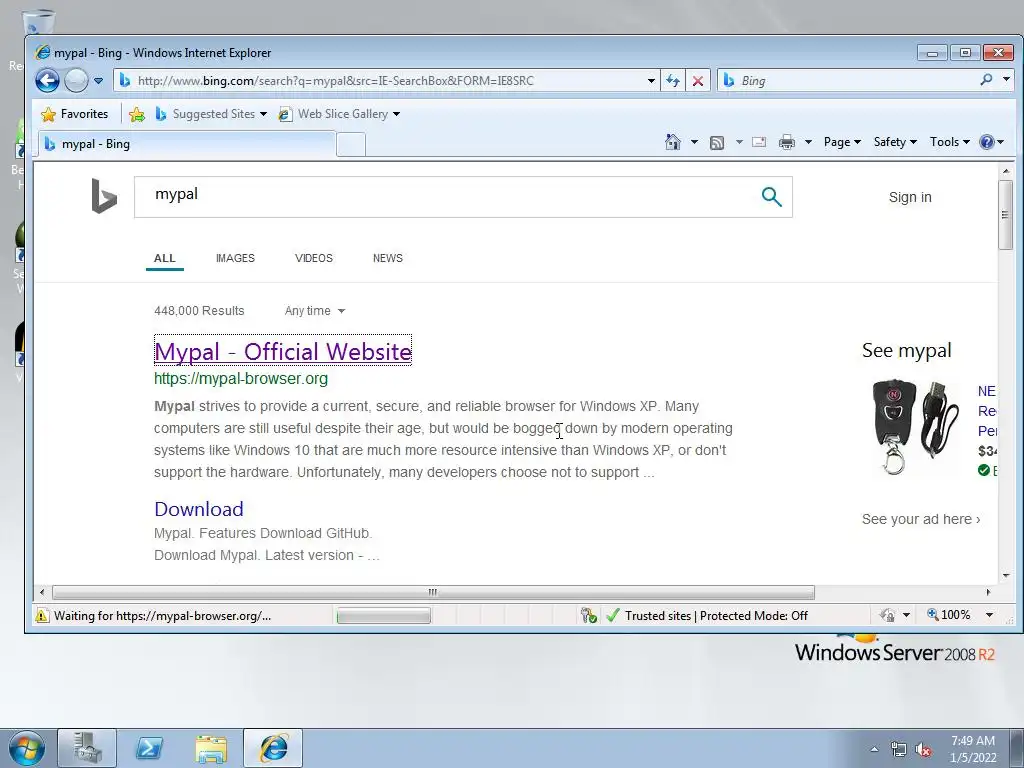This screenshot has width=1024, height=768.
Task: Expand the Print options dropdown arrow
Action: coord(808,142)
